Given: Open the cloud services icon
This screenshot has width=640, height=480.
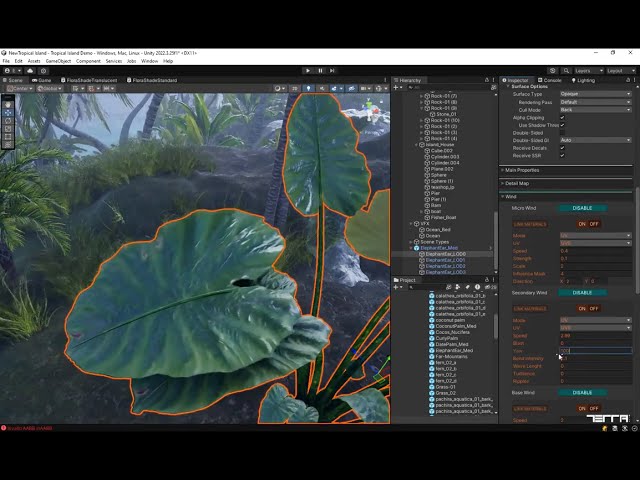Looking at the screenshot, I should tap(30, 71).
